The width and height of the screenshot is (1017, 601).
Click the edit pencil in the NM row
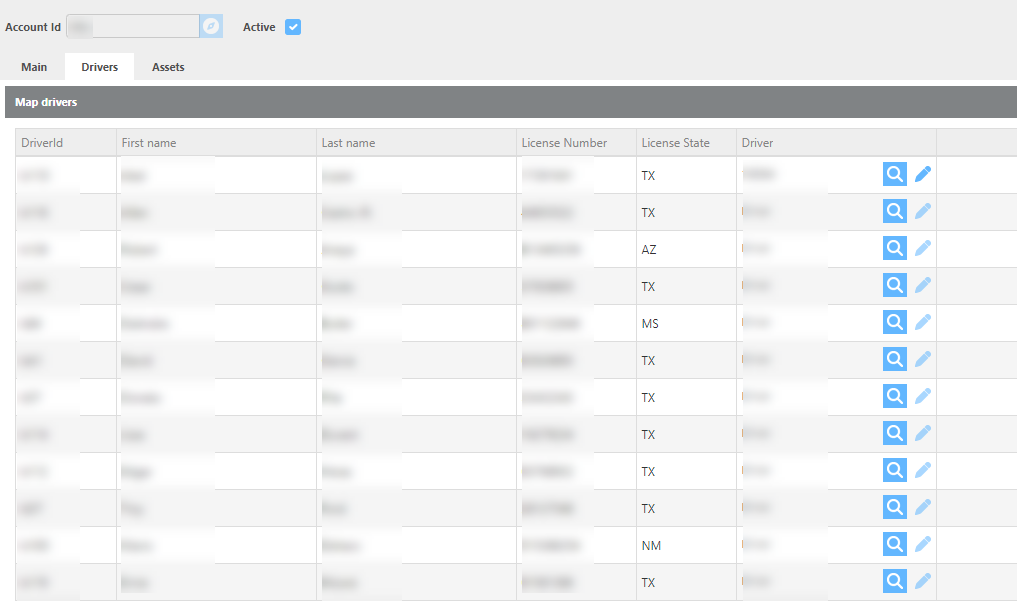tap(923, 544)
